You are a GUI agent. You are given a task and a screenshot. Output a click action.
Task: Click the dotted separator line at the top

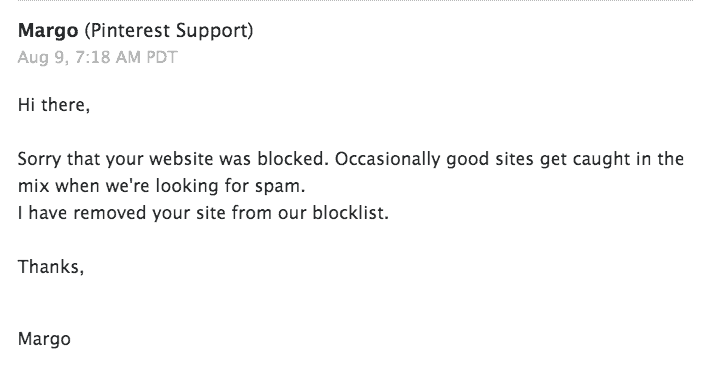(x=355, y=1)
